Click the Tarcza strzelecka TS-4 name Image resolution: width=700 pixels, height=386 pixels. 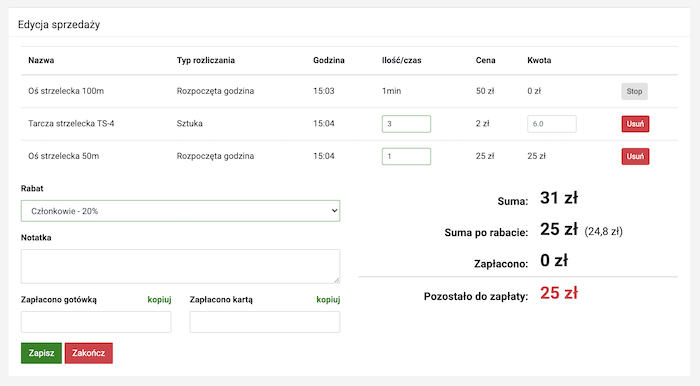[x=71, y=124]
